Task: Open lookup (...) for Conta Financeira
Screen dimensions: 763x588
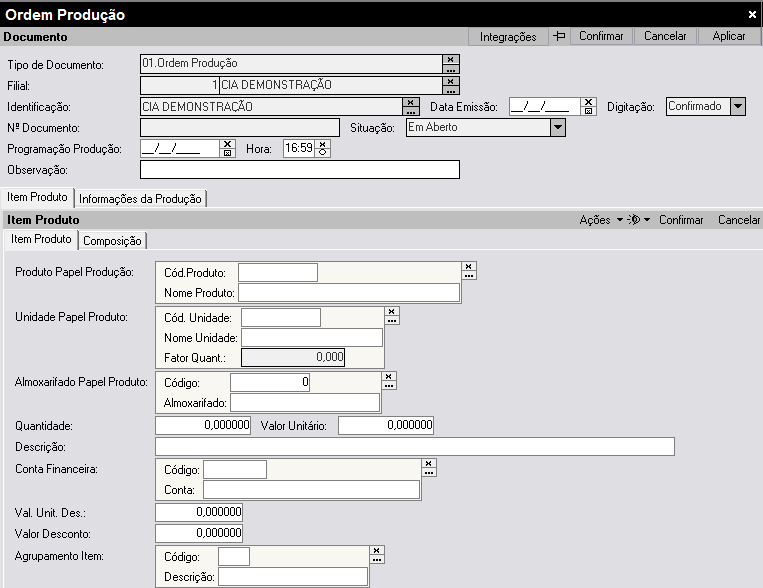Action: (x=429, y=472)
